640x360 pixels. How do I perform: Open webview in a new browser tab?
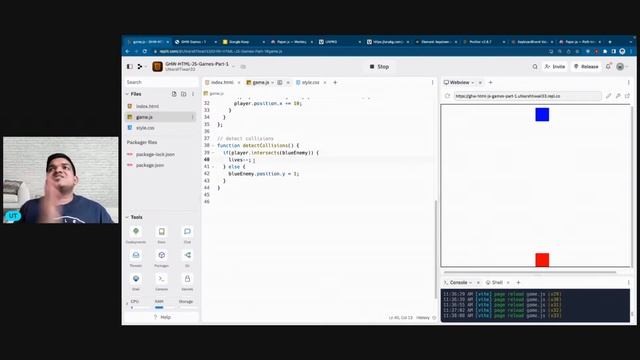(x=627, y=96)
